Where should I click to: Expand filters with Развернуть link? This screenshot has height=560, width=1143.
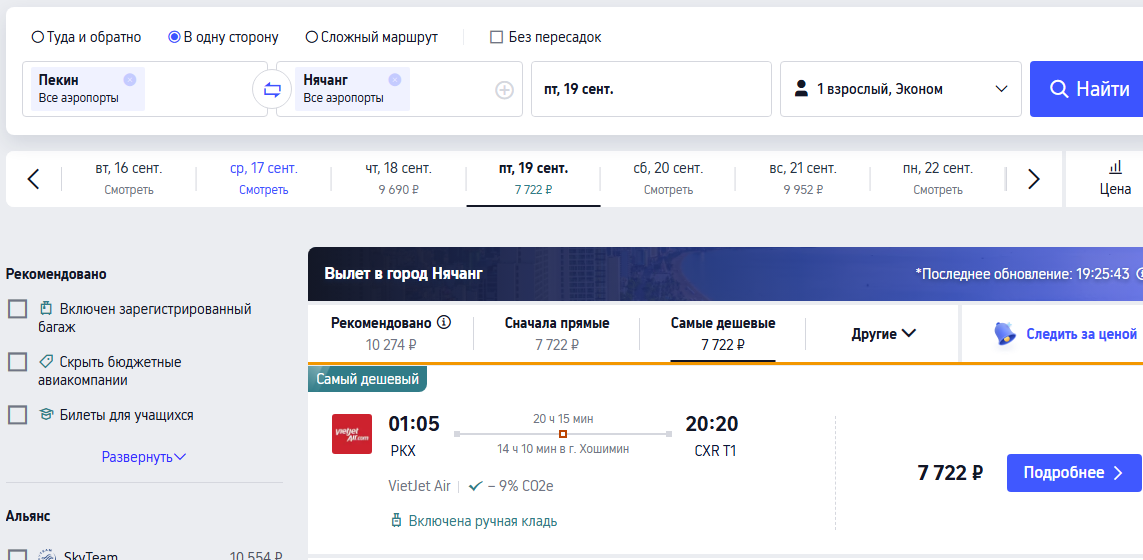click(144, 457)
